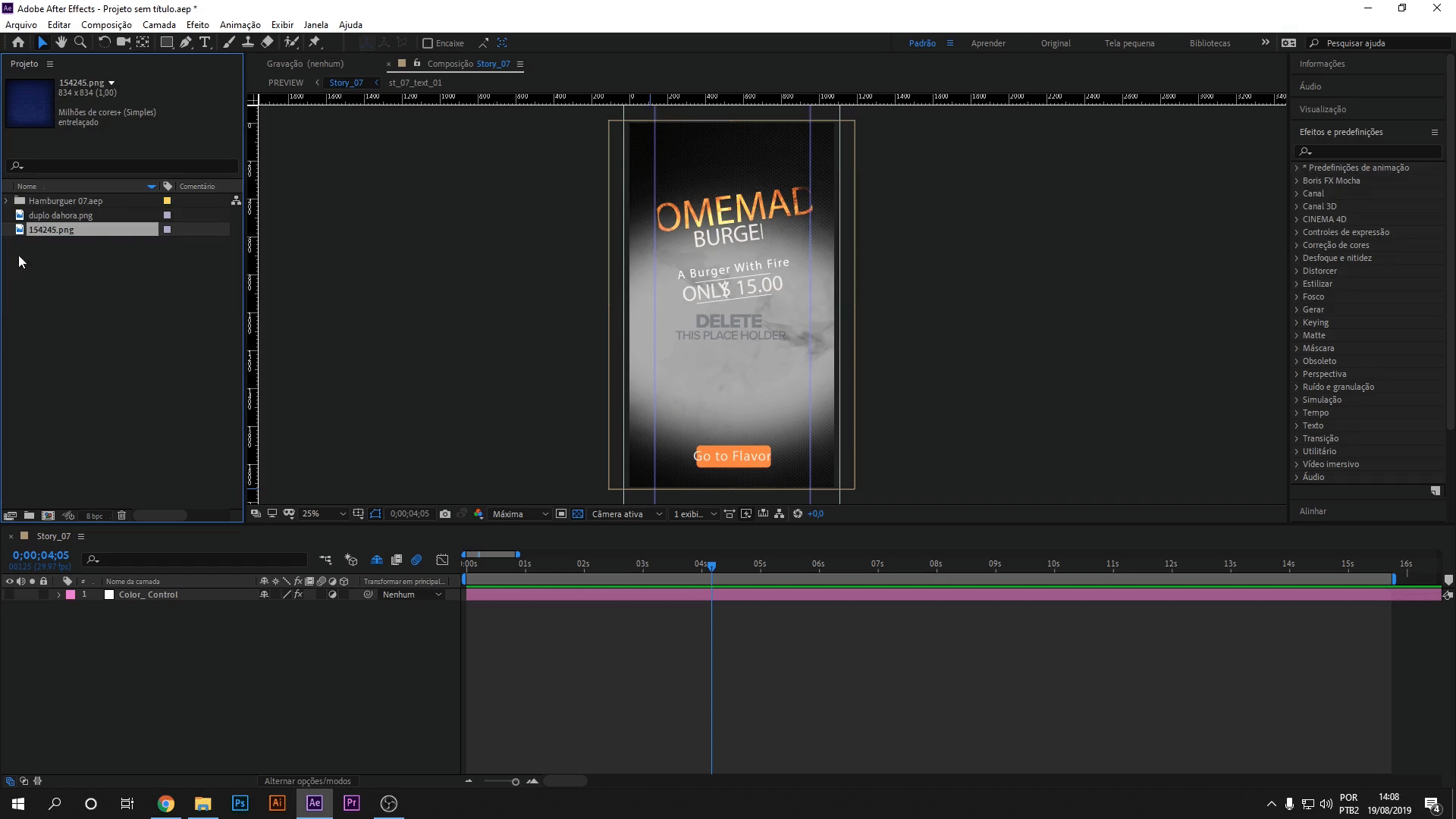The width and height of the screenshot is (1456, 819).
Task: Select the Pen tool
Action: pos(186,42)
